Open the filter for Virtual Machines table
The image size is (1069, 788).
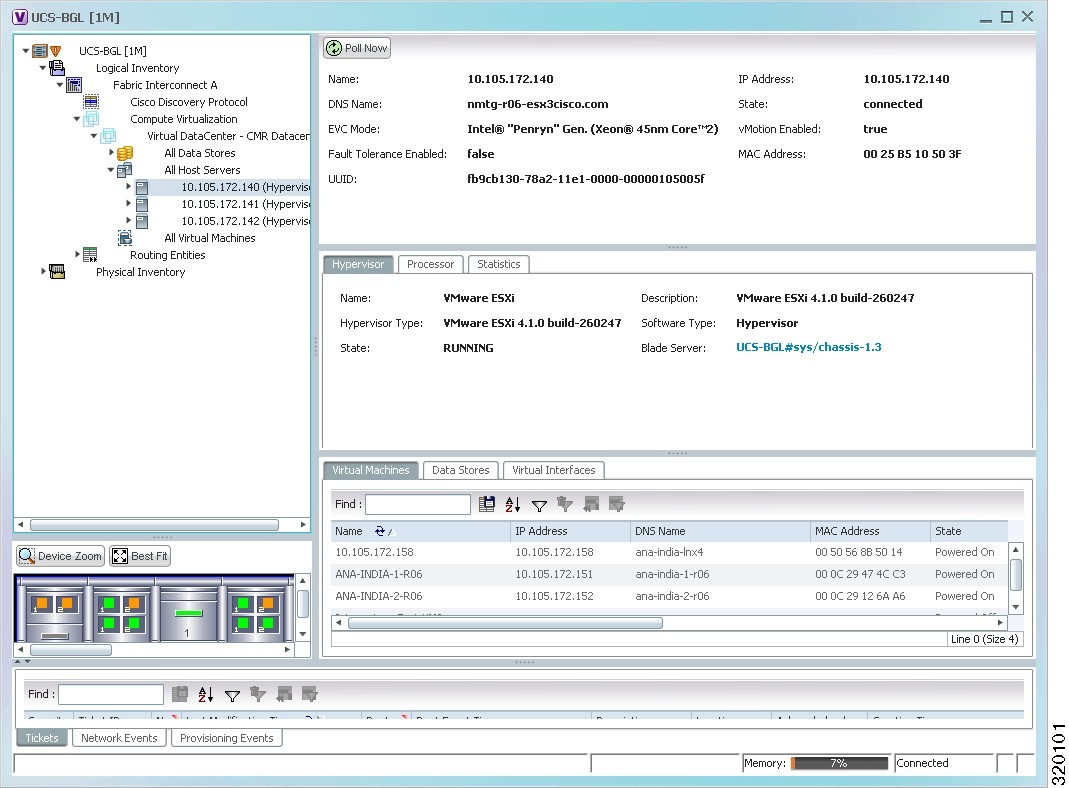539,504
